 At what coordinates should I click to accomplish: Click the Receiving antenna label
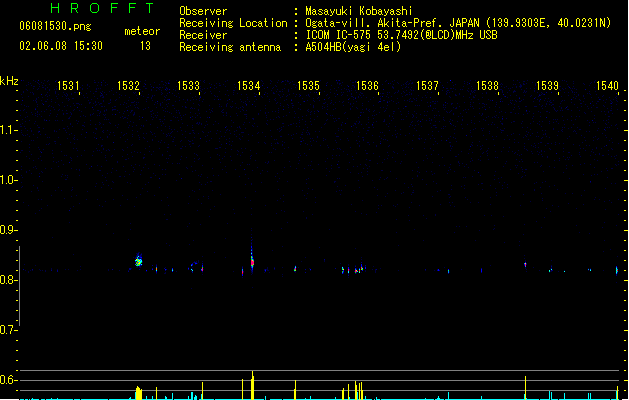[230, 47]
